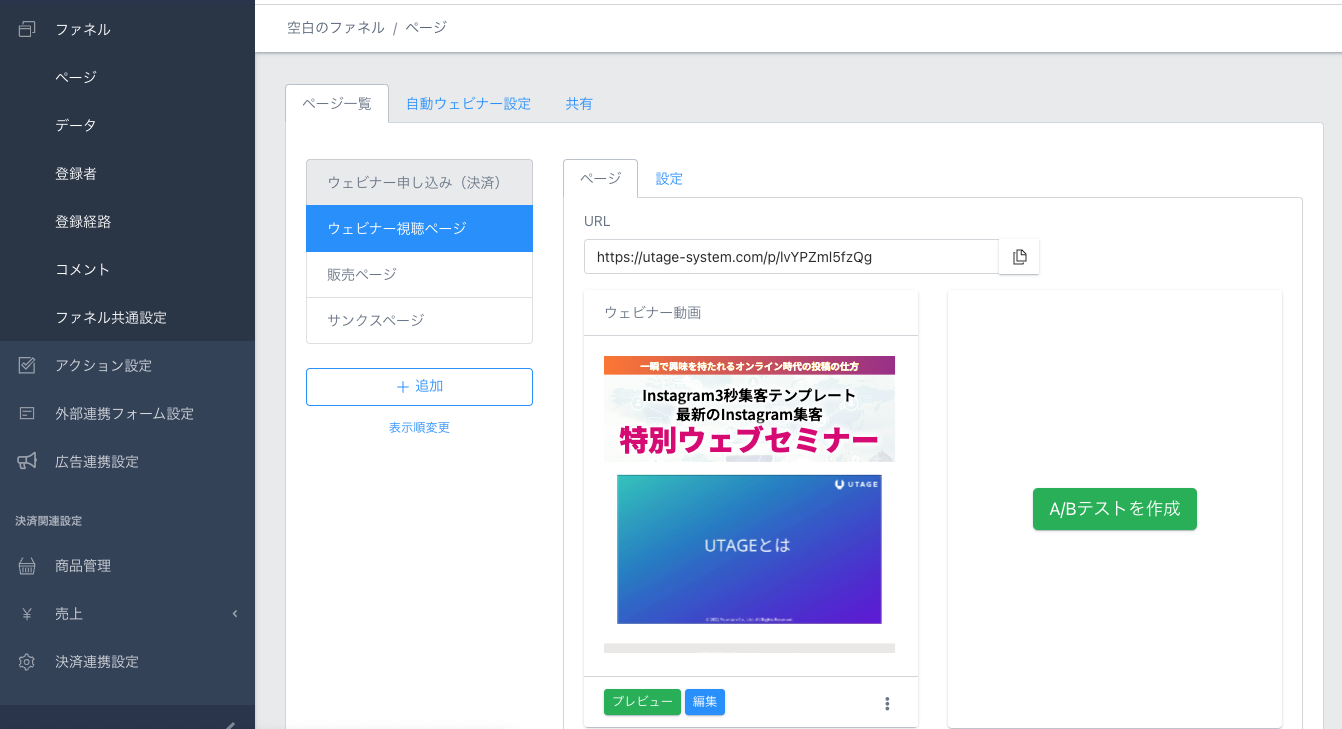Open the 共有 tab
Screen dimensions: 1342x729
pos(579,104)
